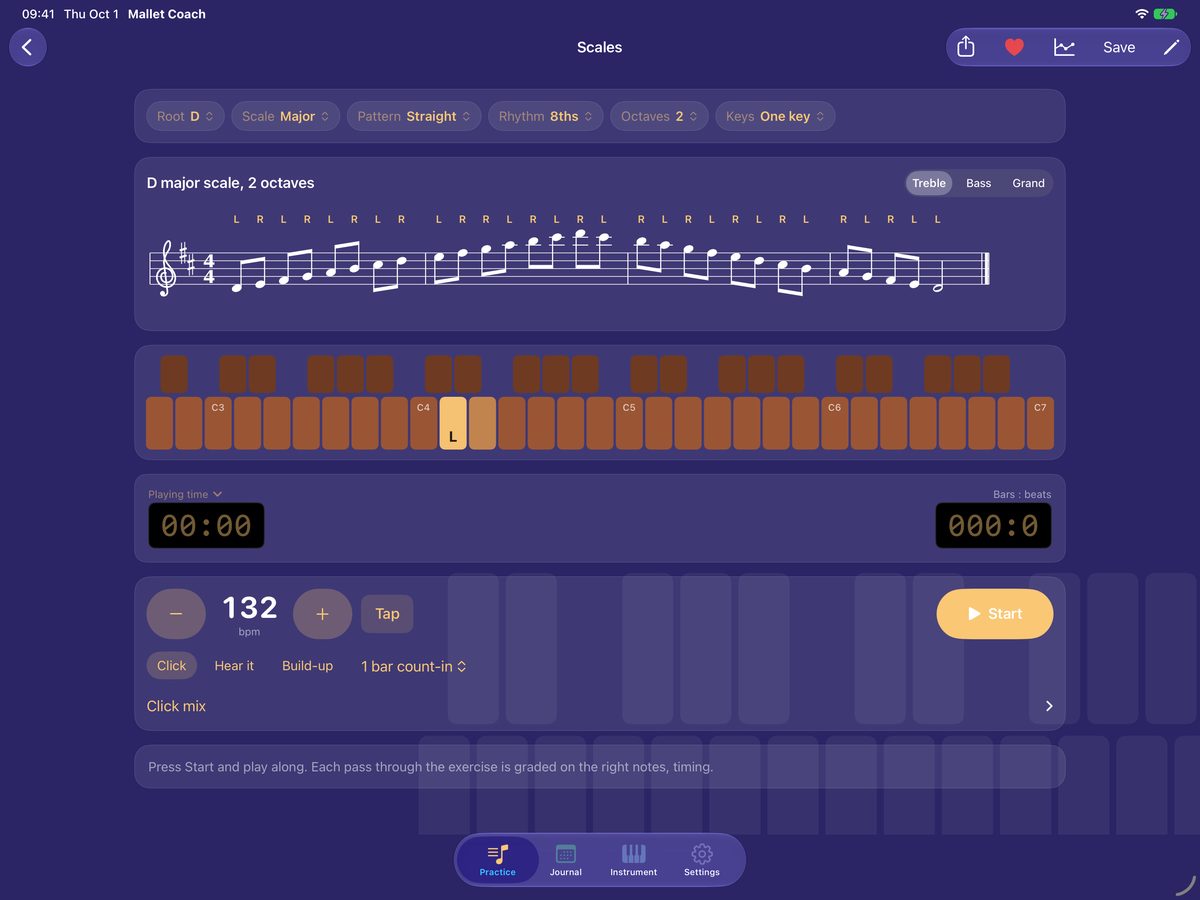Decrease tempo with the minus button
The image size is (1200, 900).
tap(176, 614)
